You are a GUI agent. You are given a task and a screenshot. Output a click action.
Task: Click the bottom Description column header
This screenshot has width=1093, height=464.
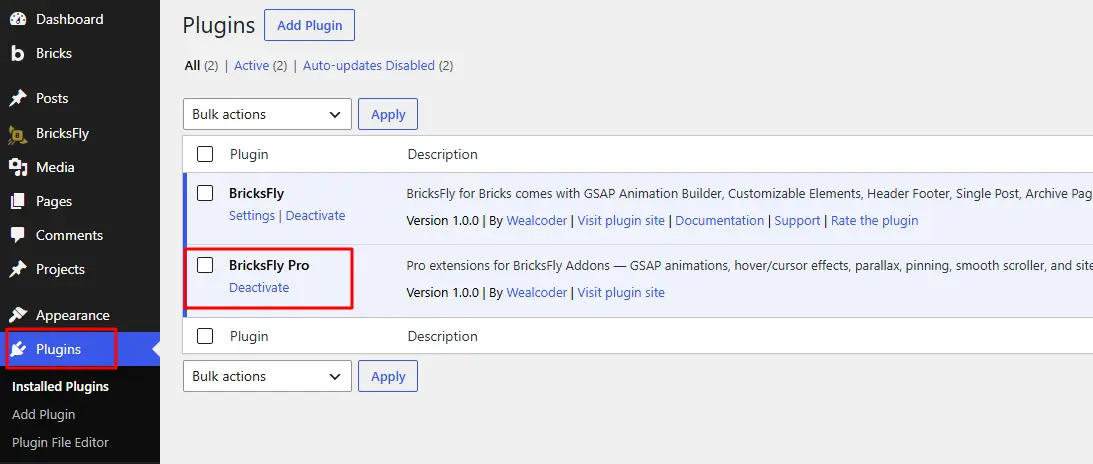coord(443,337)
